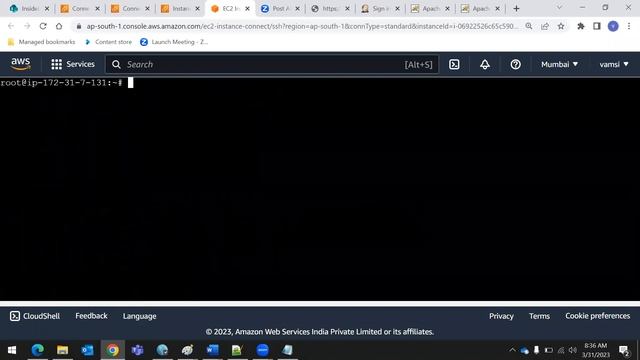Open the Launch Meeting bookmark
640x360 pixels.
174,42
